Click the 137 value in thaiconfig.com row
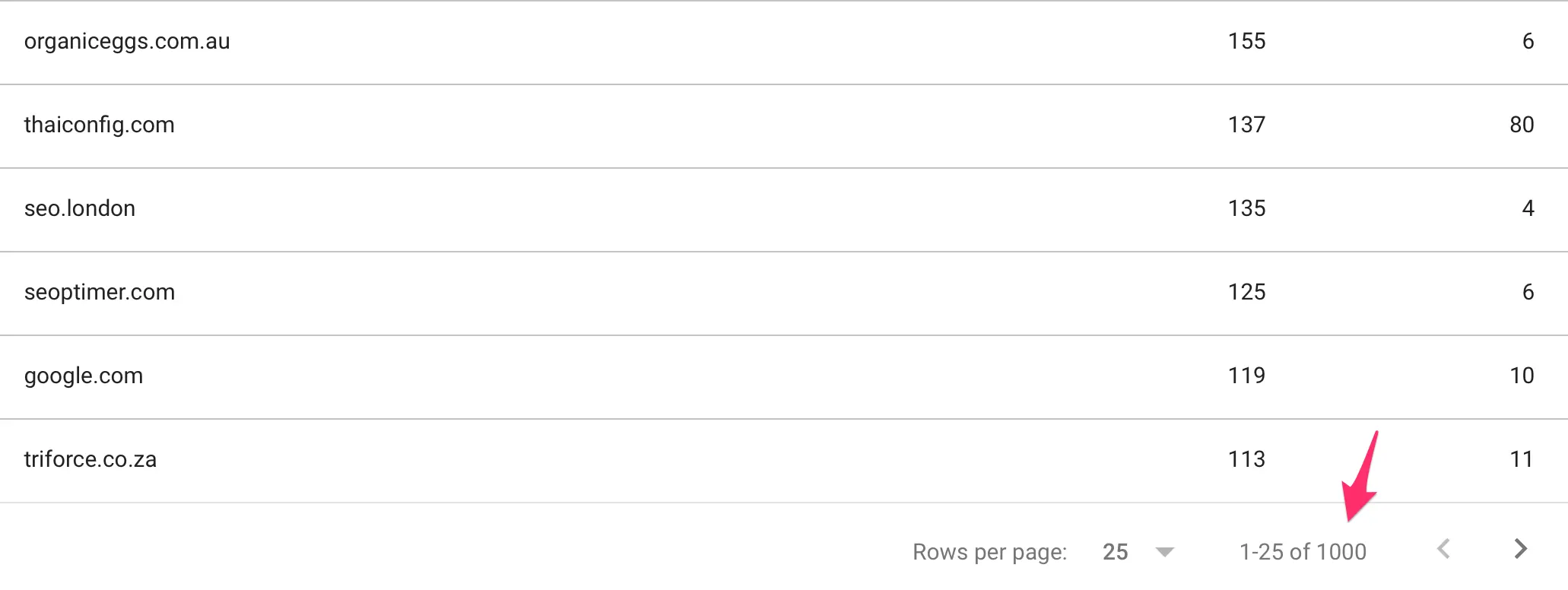 pos(1246,125)
